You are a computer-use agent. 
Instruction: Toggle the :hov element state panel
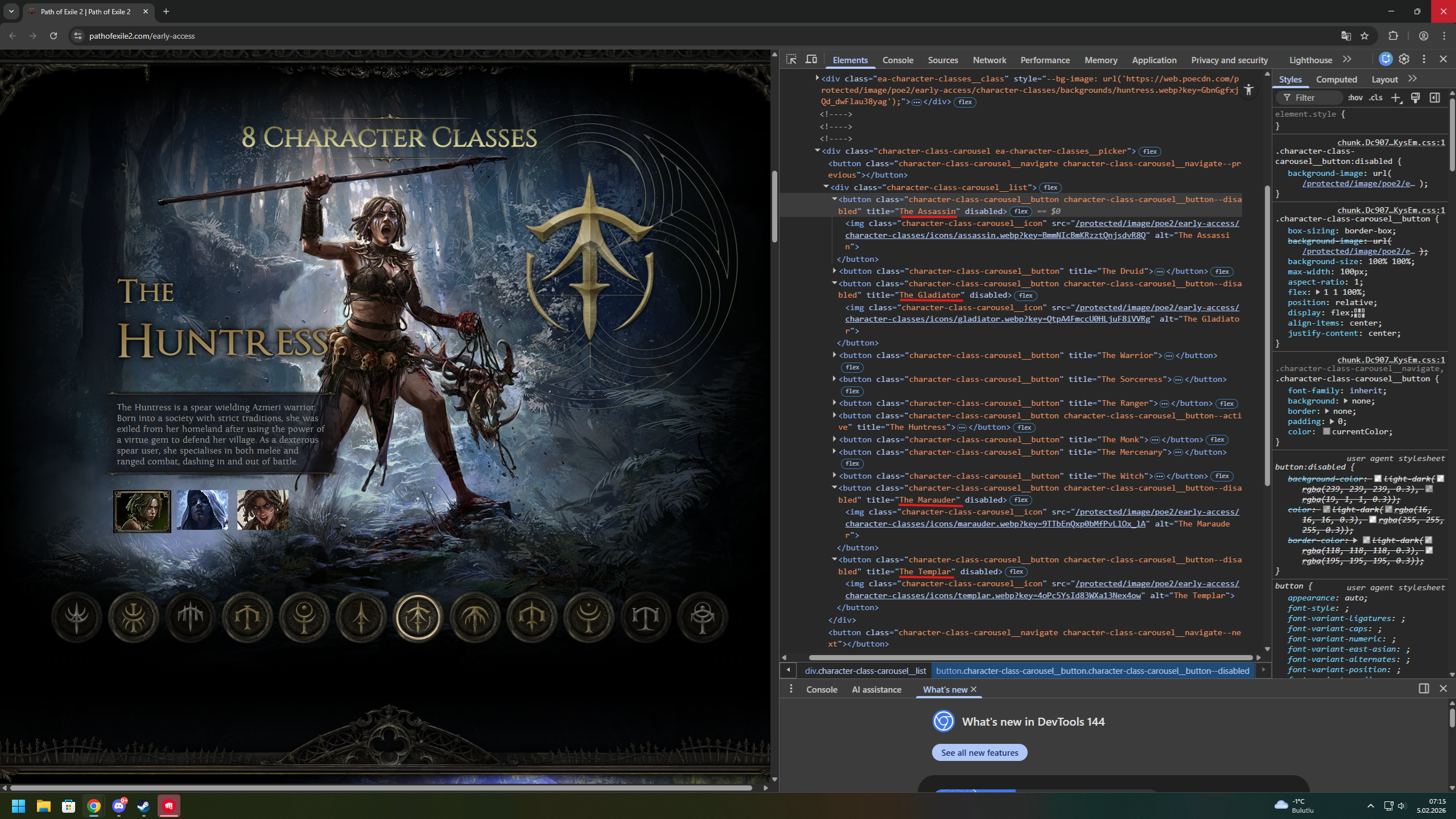(1355, 98)
